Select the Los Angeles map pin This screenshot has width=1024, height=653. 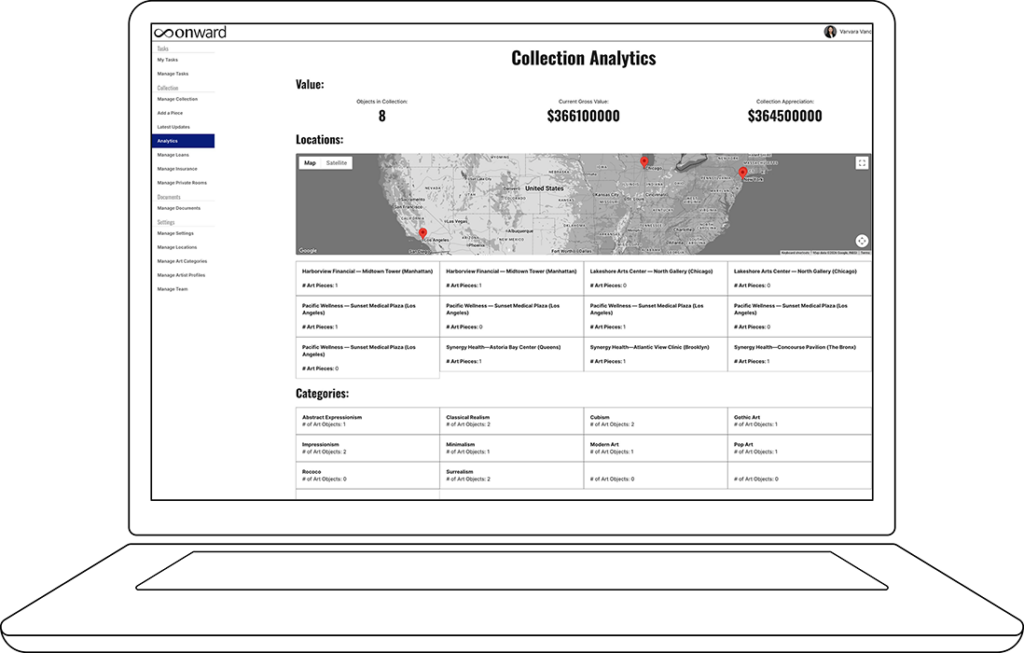(x=422, y=233)
